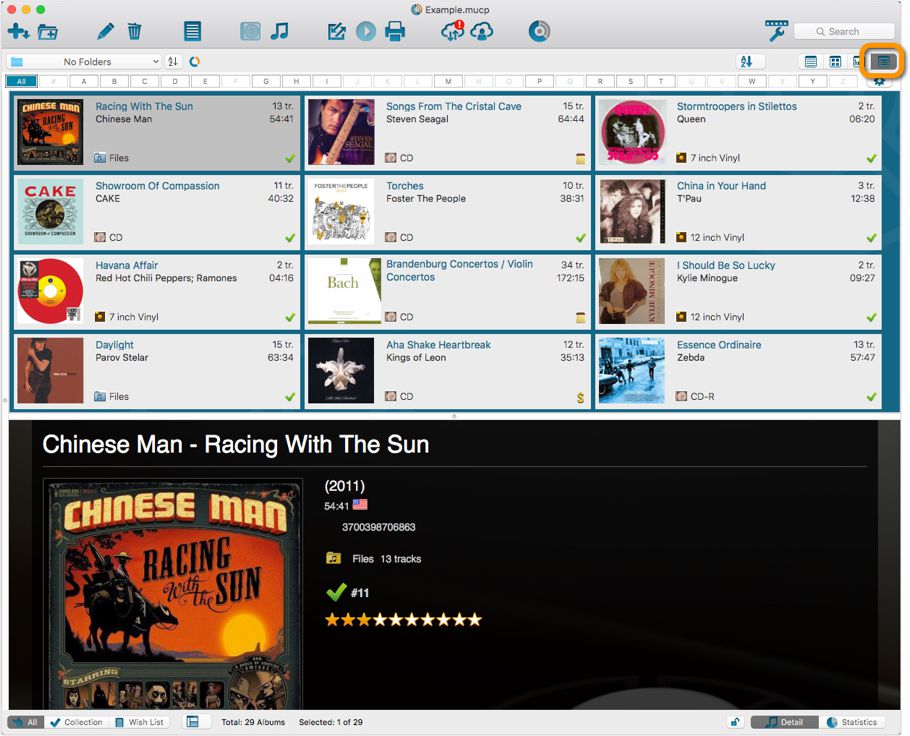This screenshot has width=910, height=736.
Task: Click the US flag icon in details
Action: pos(360,504)
